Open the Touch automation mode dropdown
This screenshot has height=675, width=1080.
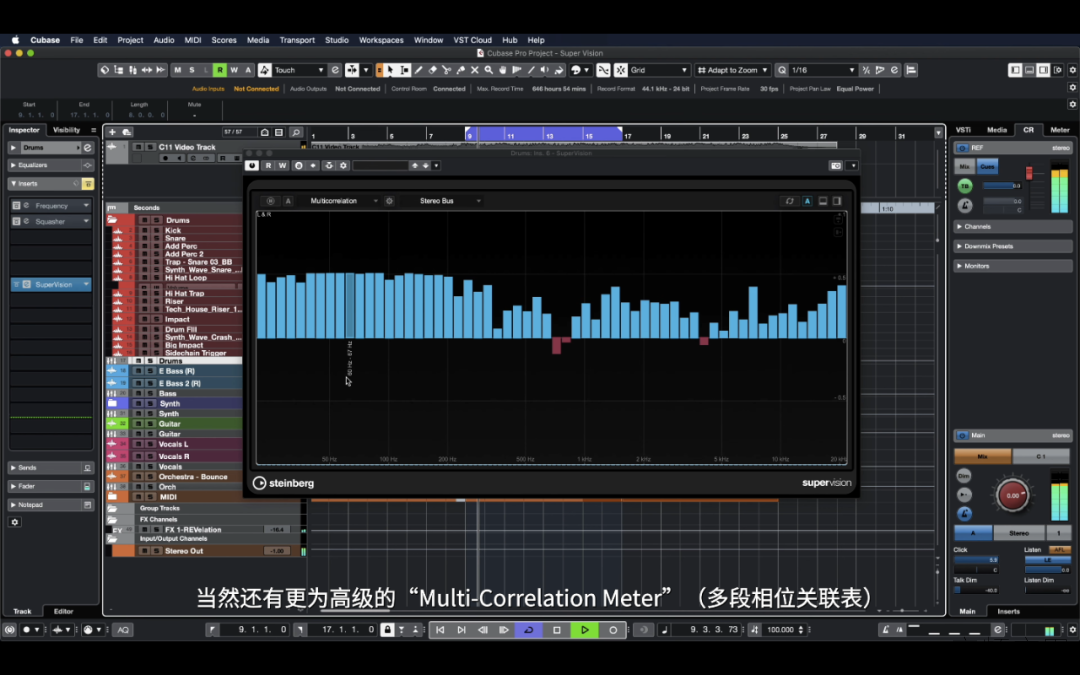pos(299,70)
